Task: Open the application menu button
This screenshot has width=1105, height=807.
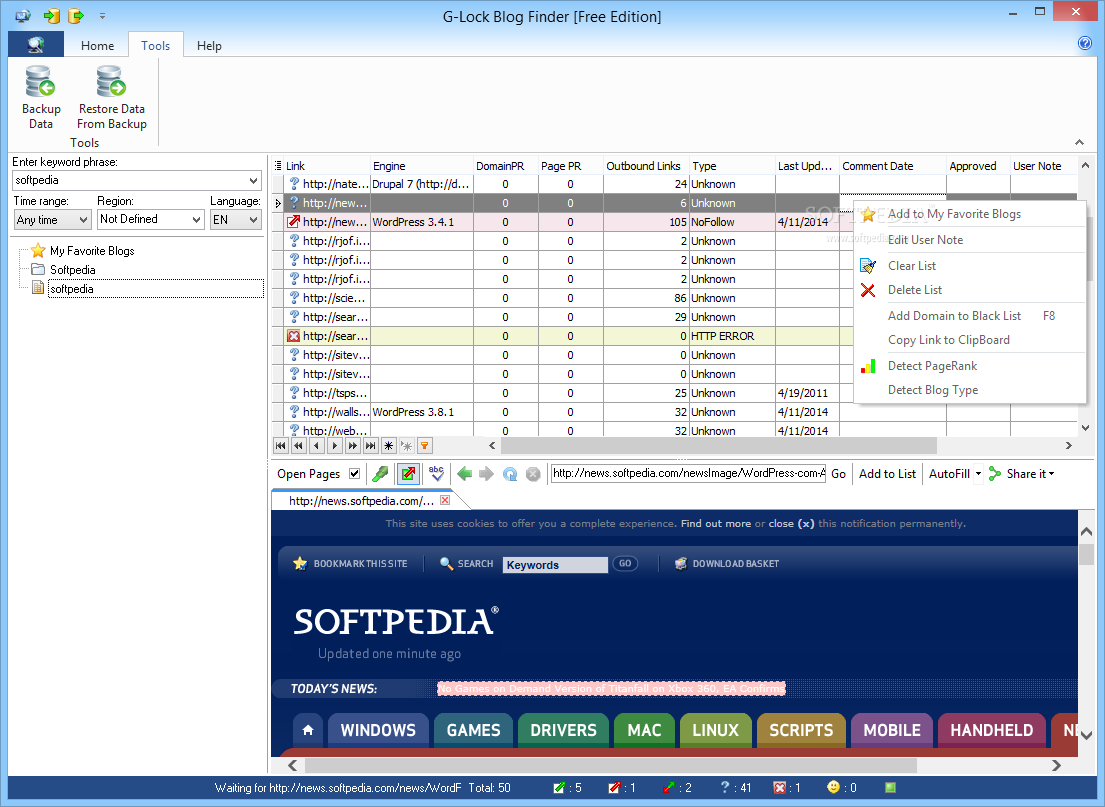Action: coord(36,45)
